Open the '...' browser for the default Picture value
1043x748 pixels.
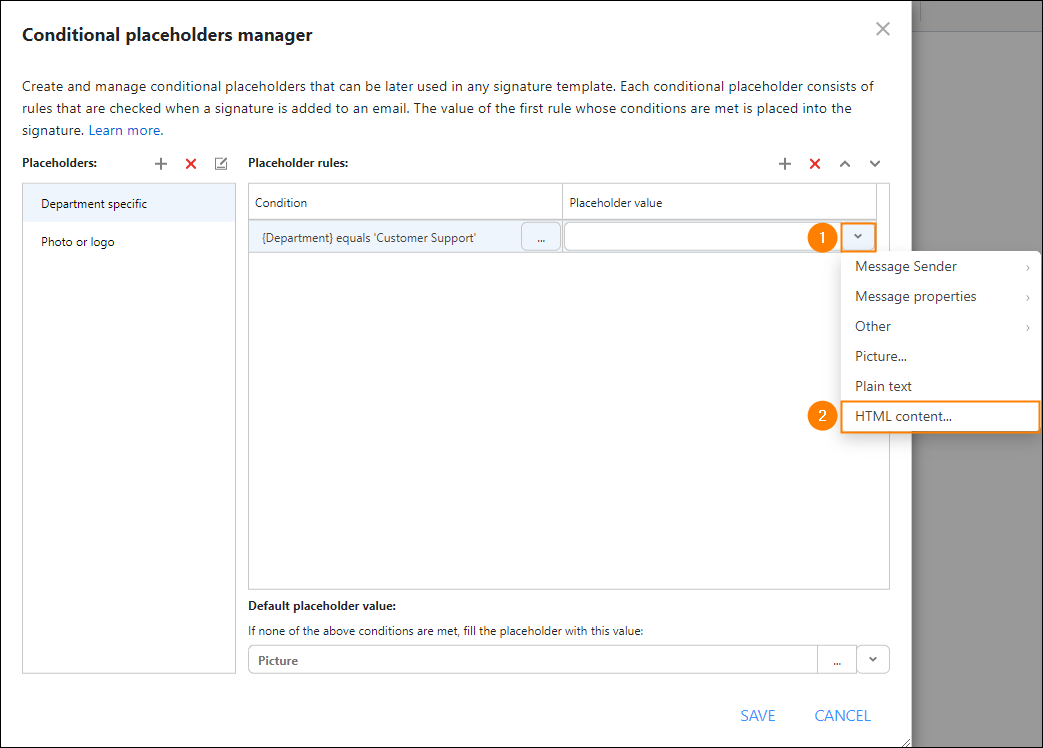[837, 659]
